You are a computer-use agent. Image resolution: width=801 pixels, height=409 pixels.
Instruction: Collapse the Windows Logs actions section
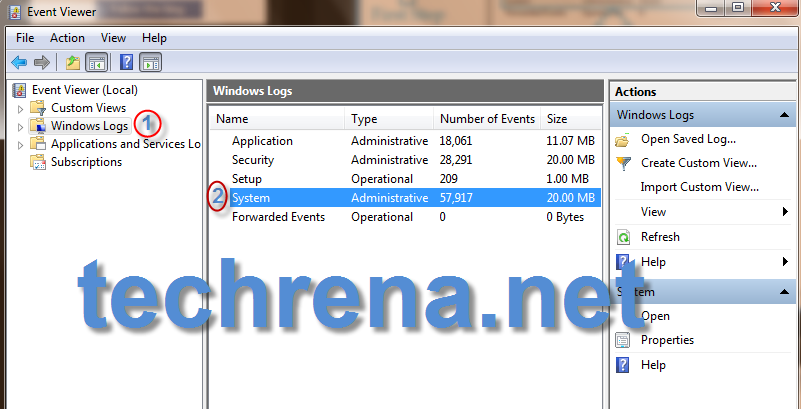[785, 115]
